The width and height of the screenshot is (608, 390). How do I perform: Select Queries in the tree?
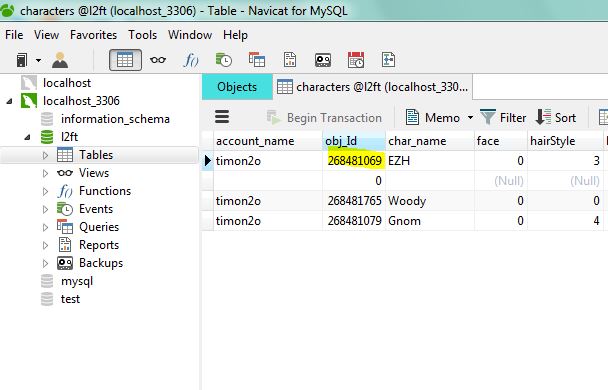click(x=99, y=227)
